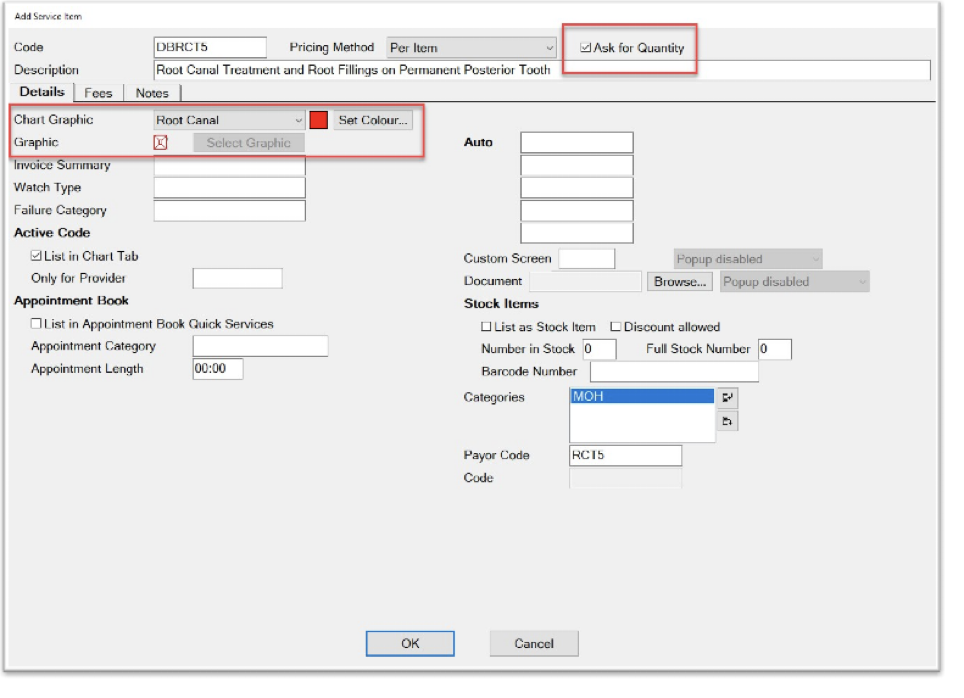Open the Popup disabled dropdown beside Browse
This screenshot has height=698, width=964.
(x=862, y=281)
